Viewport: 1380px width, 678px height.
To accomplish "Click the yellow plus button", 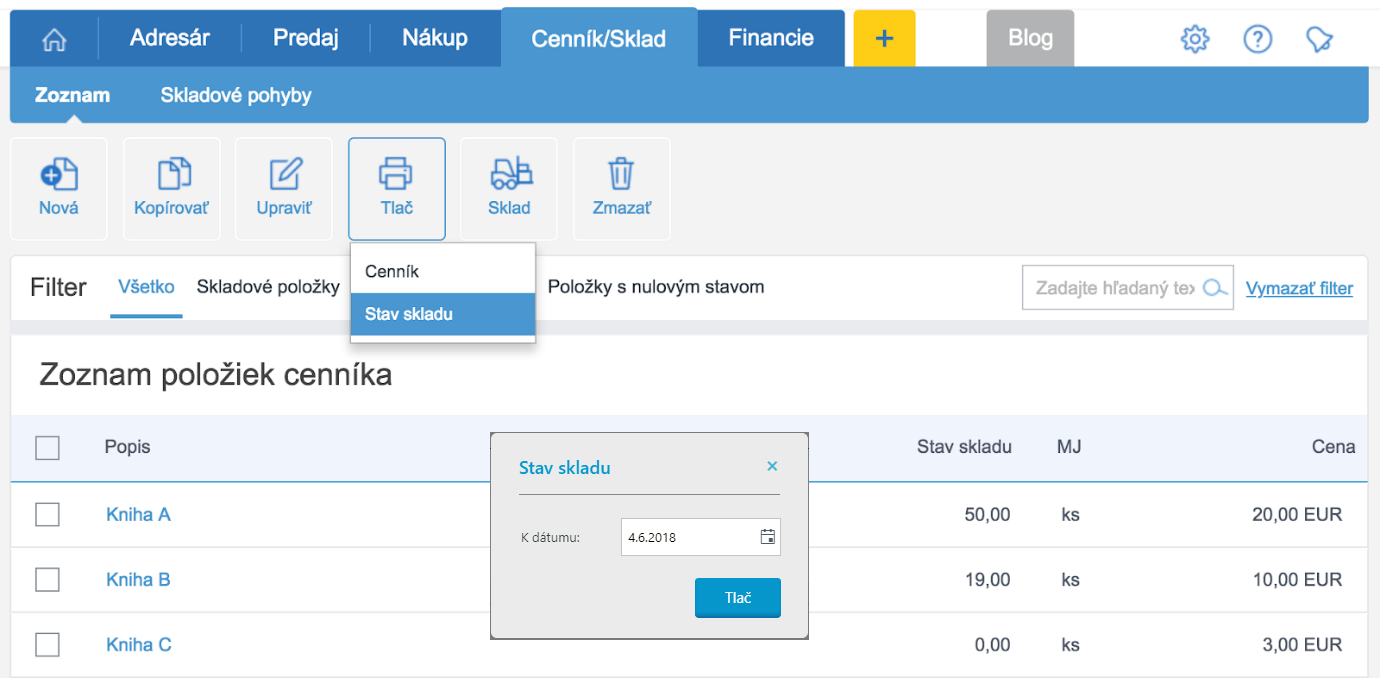I will click(884, 39).
